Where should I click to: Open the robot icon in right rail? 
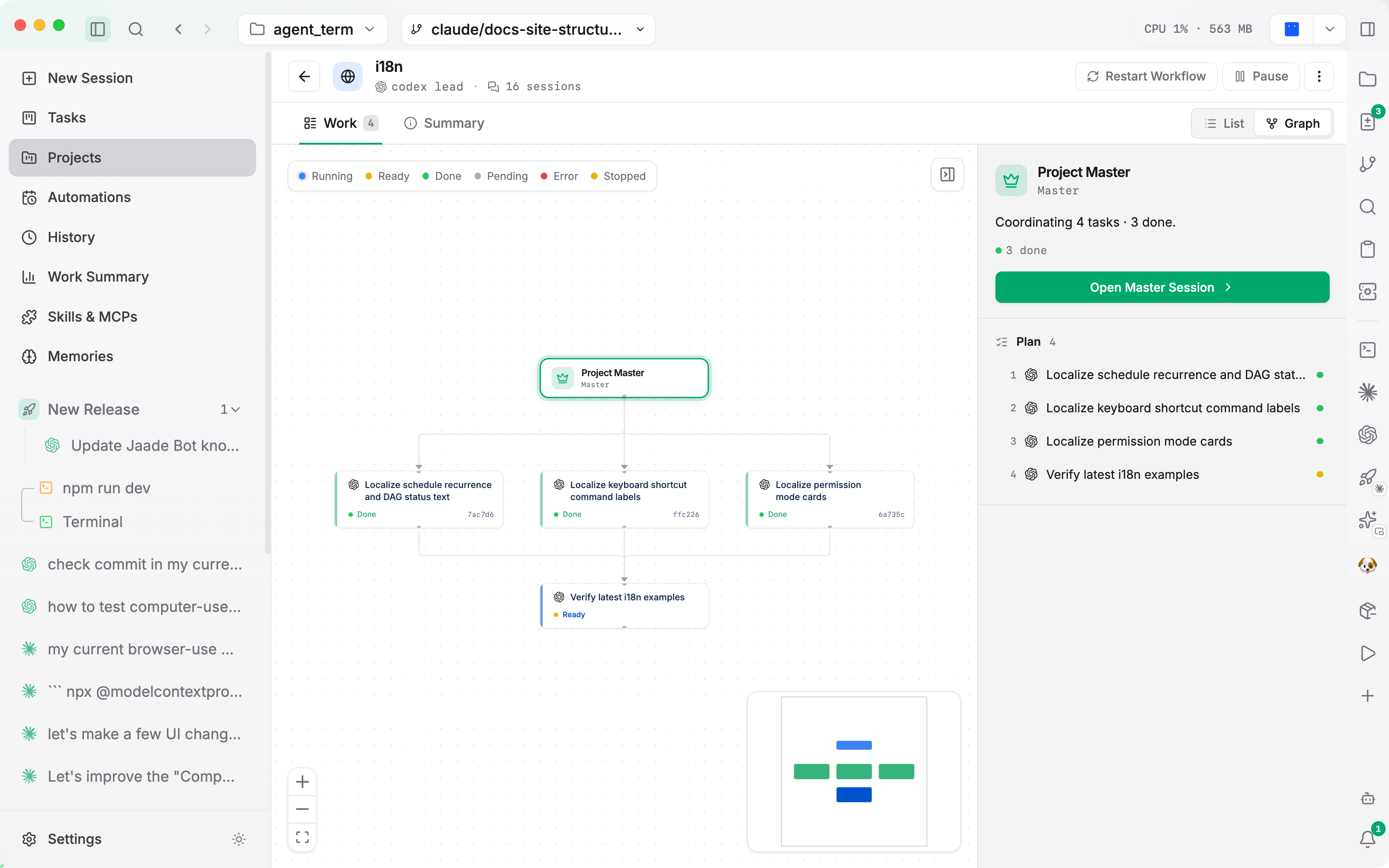pyautogui.click(x=1367, y=798)
